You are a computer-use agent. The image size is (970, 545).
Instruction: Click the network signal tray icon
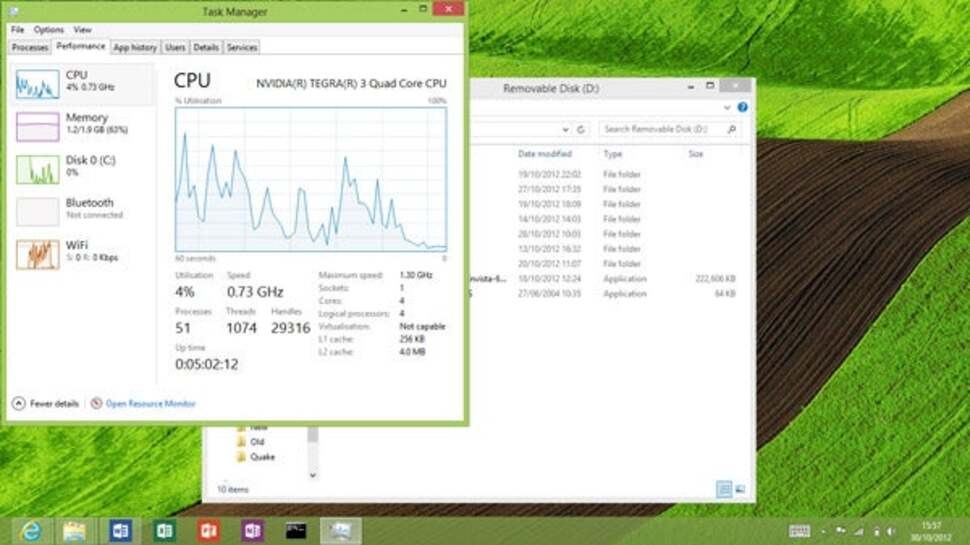(x=859, y=531)
